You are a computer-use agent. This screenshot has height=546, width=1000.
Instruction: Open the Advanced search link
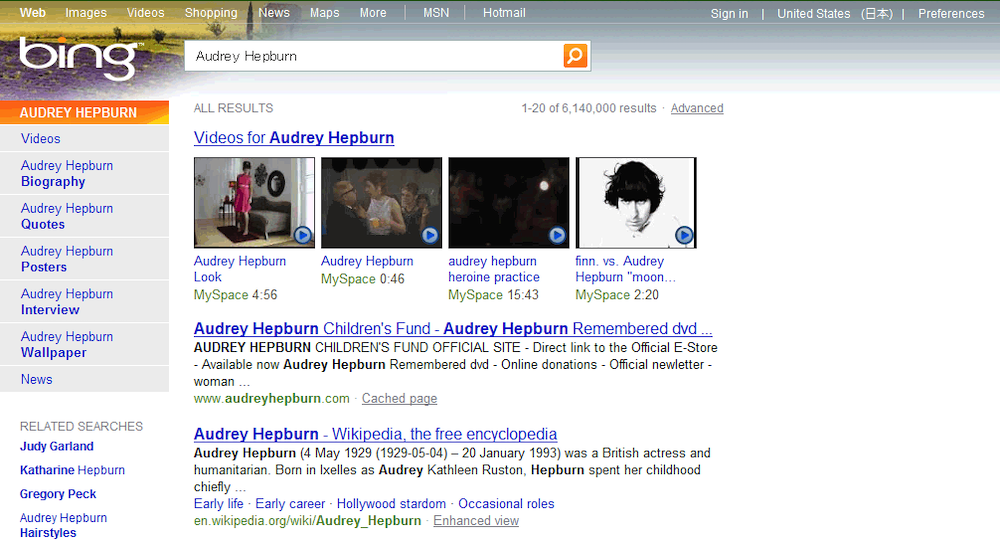pos(697,108)
